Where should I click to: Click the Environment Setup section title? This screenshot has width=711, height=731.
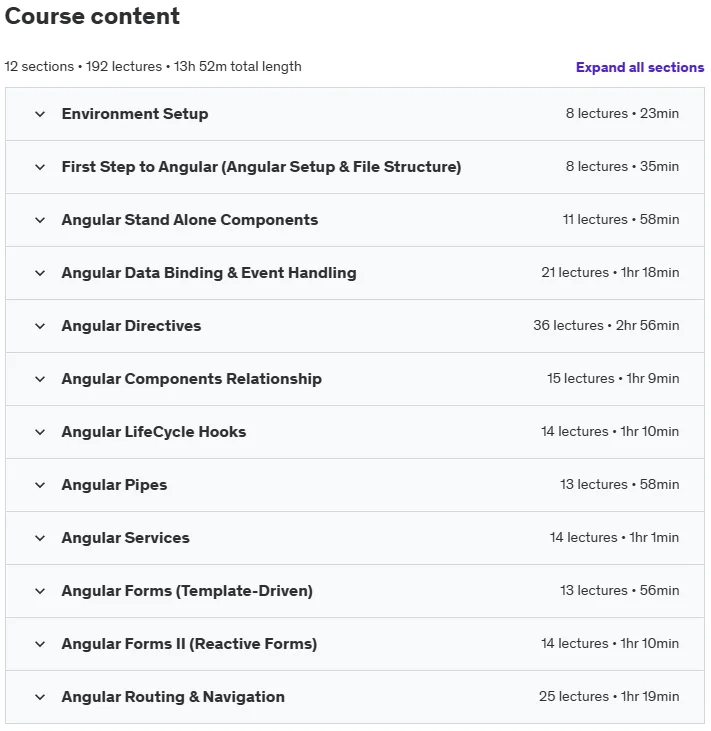click(x=135, y=114)
